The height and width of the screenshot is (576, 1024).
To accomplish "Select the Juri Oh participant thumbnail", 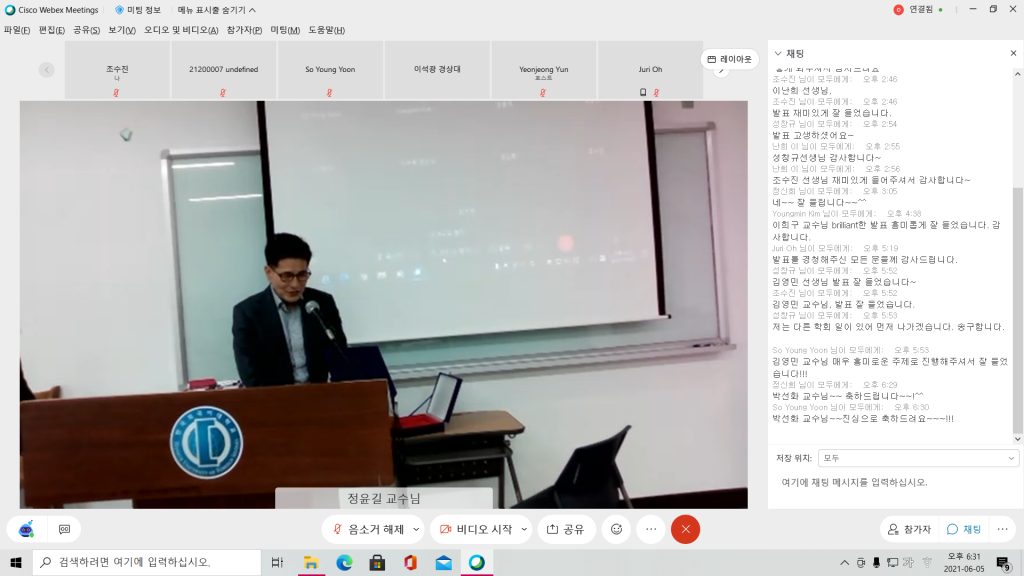I will click(650, 70).
